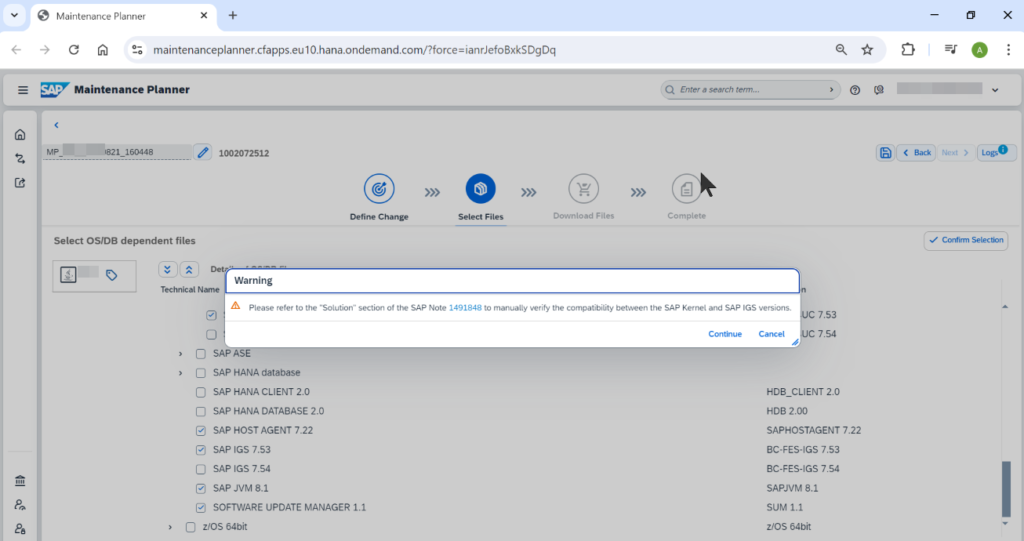Click the browser address bar URL
Viewport: 1024px width, 541px height.
click(354, 50)
